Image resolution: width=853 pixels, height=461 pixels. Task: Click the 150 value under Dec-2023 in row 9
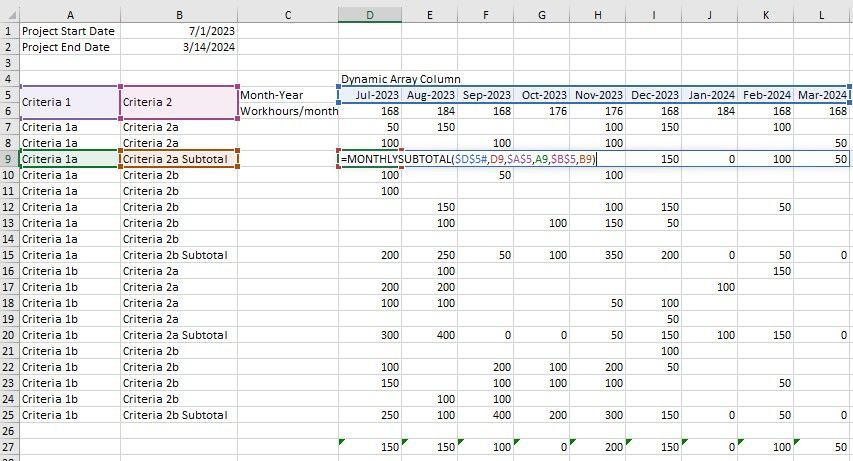pos(654,159)
